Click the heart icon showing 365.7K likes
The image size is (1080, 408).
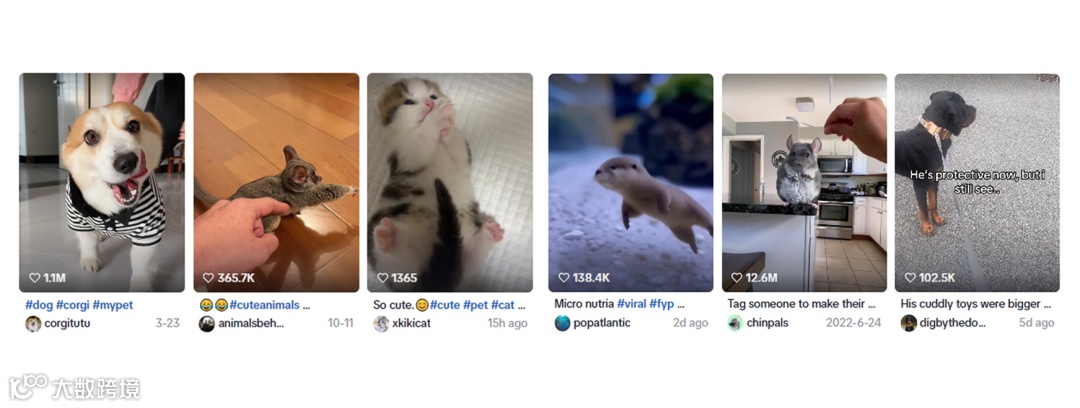pos(208,278)
